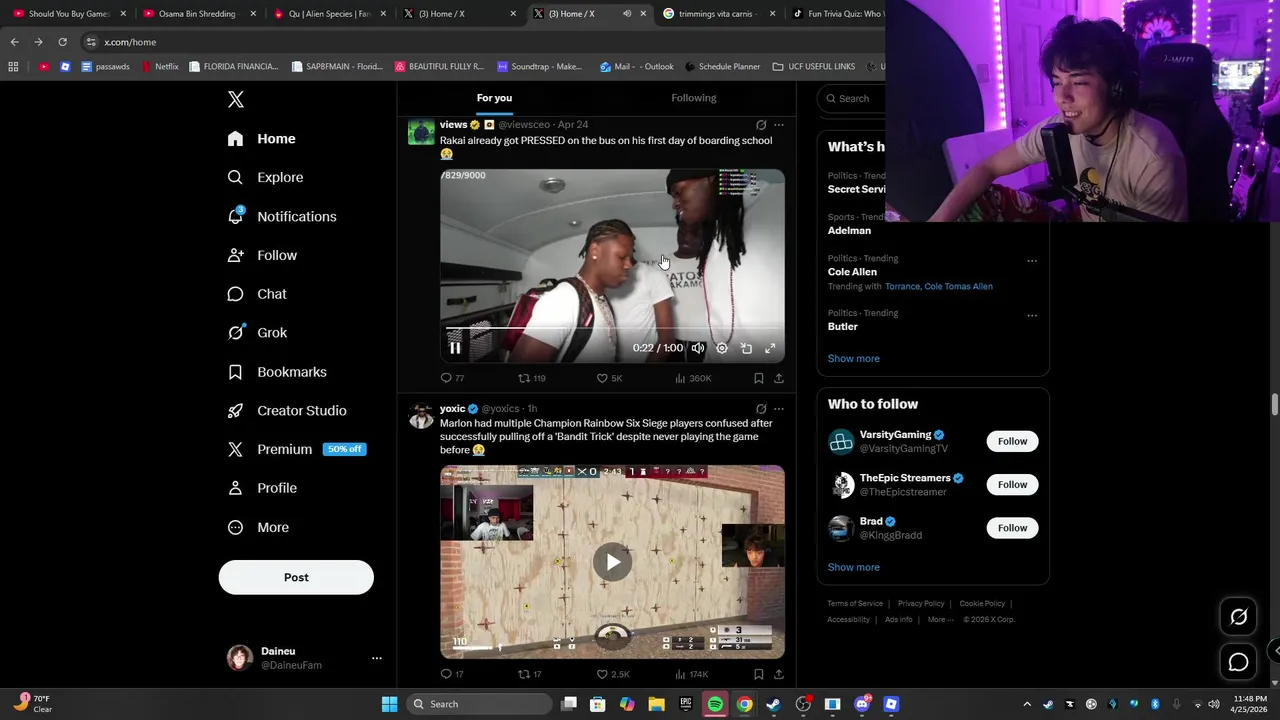Bookmark the yoxic post
Viewport: 1280px width, 720px height.
[x=758, y=674]
